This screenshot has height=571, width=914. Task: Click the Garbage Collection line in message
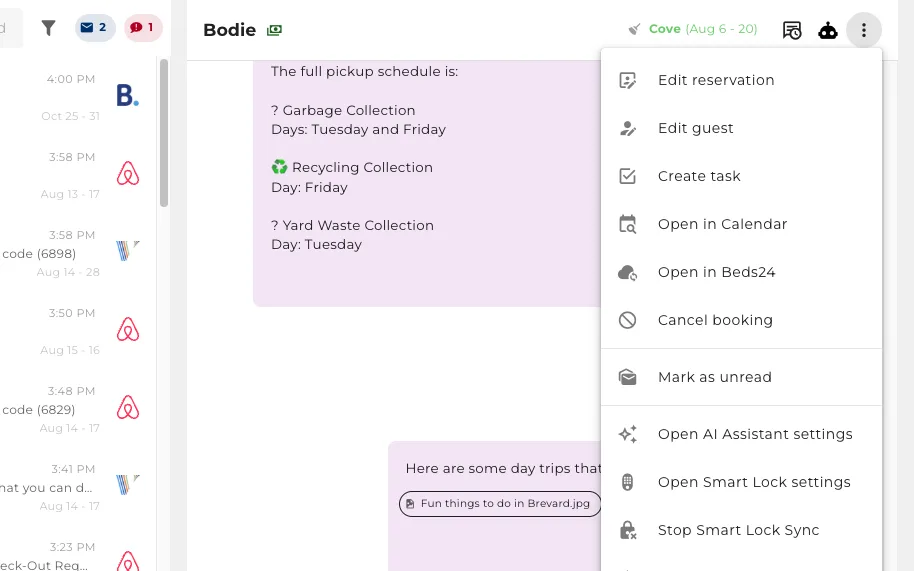click(x=343, y=110)
